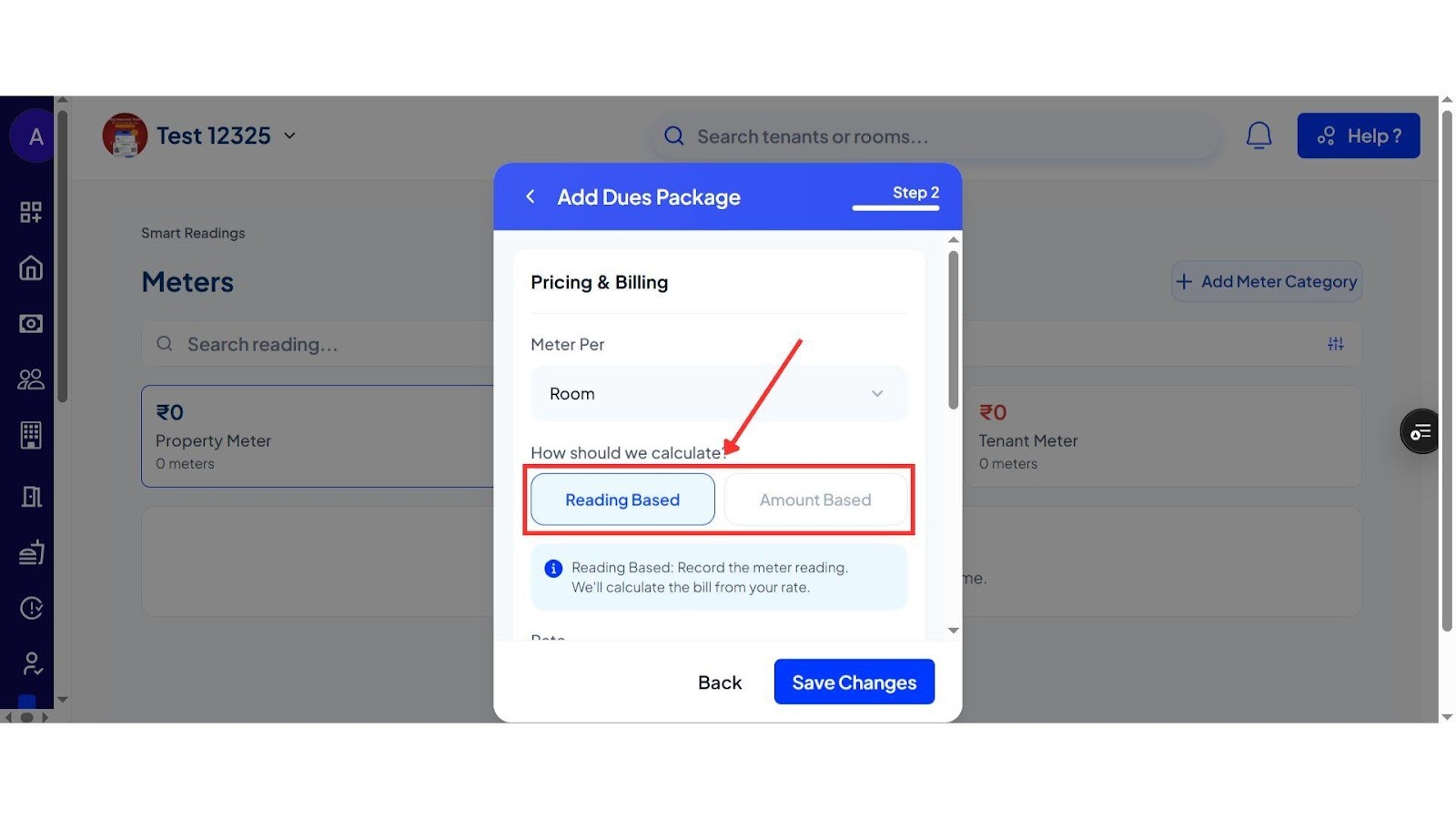Viewport: 1456px width, 819px height.
Task: Click the building icon in sidebar
Action: 31,435
